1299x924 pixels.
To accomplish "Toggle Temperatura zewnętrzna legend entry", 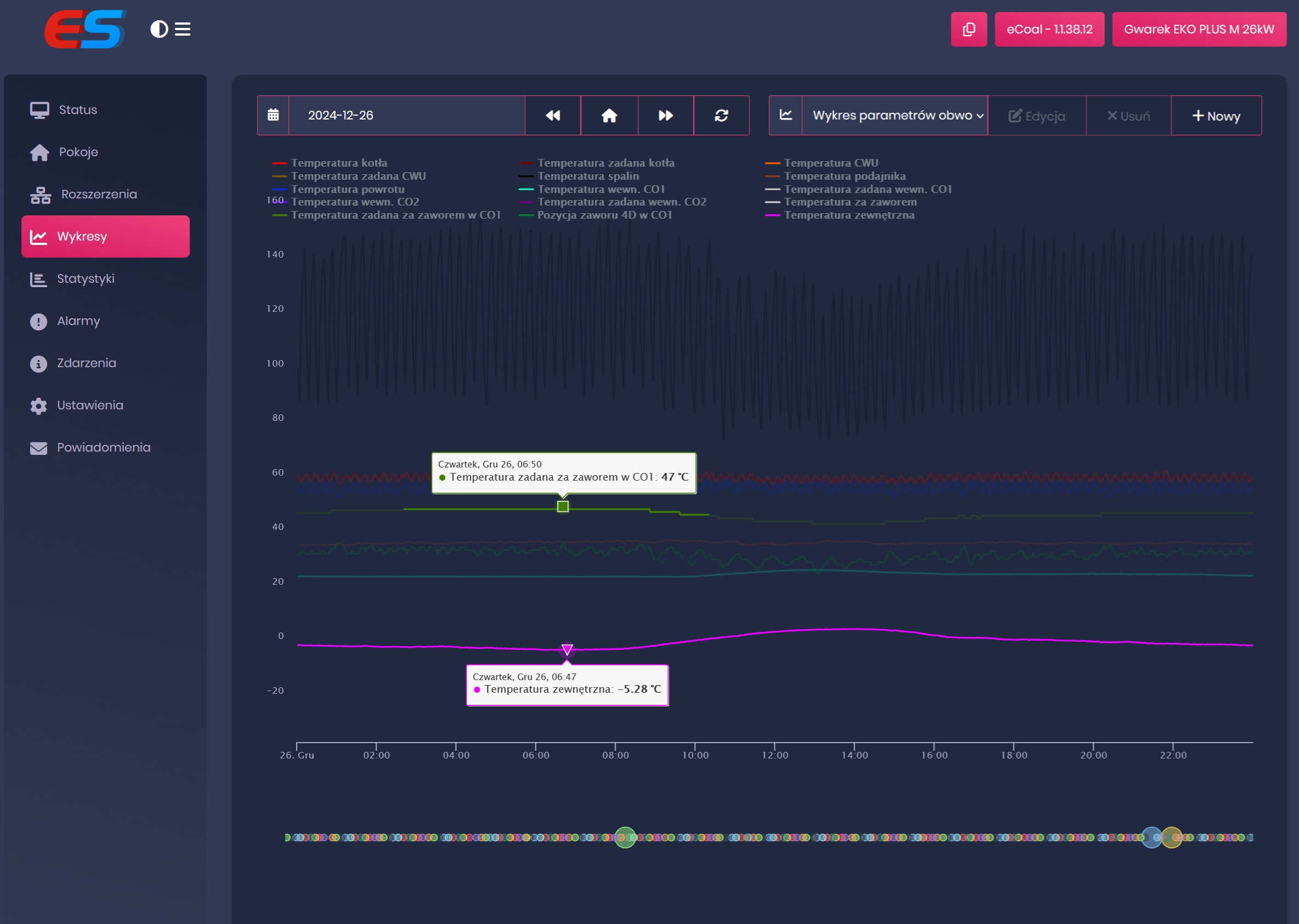I will (x=848, y=215).
